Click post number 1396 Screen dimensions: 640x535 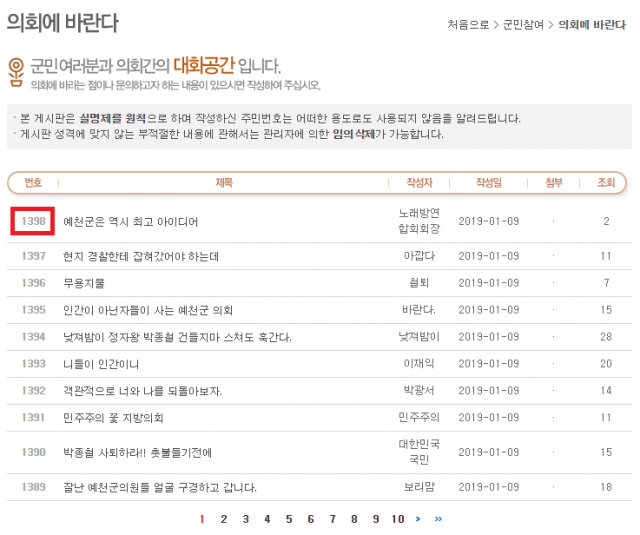33,283
